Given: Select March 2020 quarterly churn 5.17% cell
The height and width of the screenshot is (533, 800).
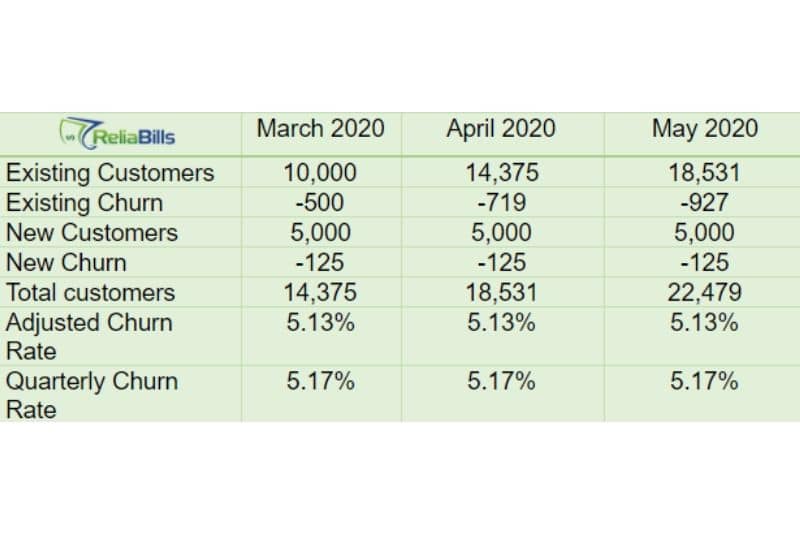Looking at the screenshot, I should (x=320, y=381).
